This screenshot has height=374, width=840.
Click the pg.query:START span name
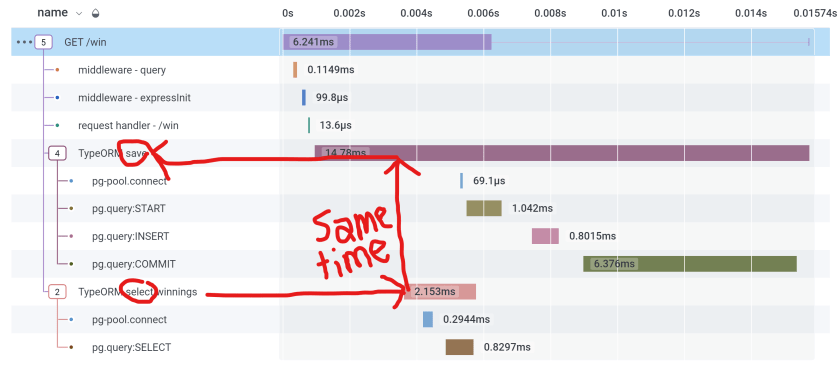click(x=129, y=208)
